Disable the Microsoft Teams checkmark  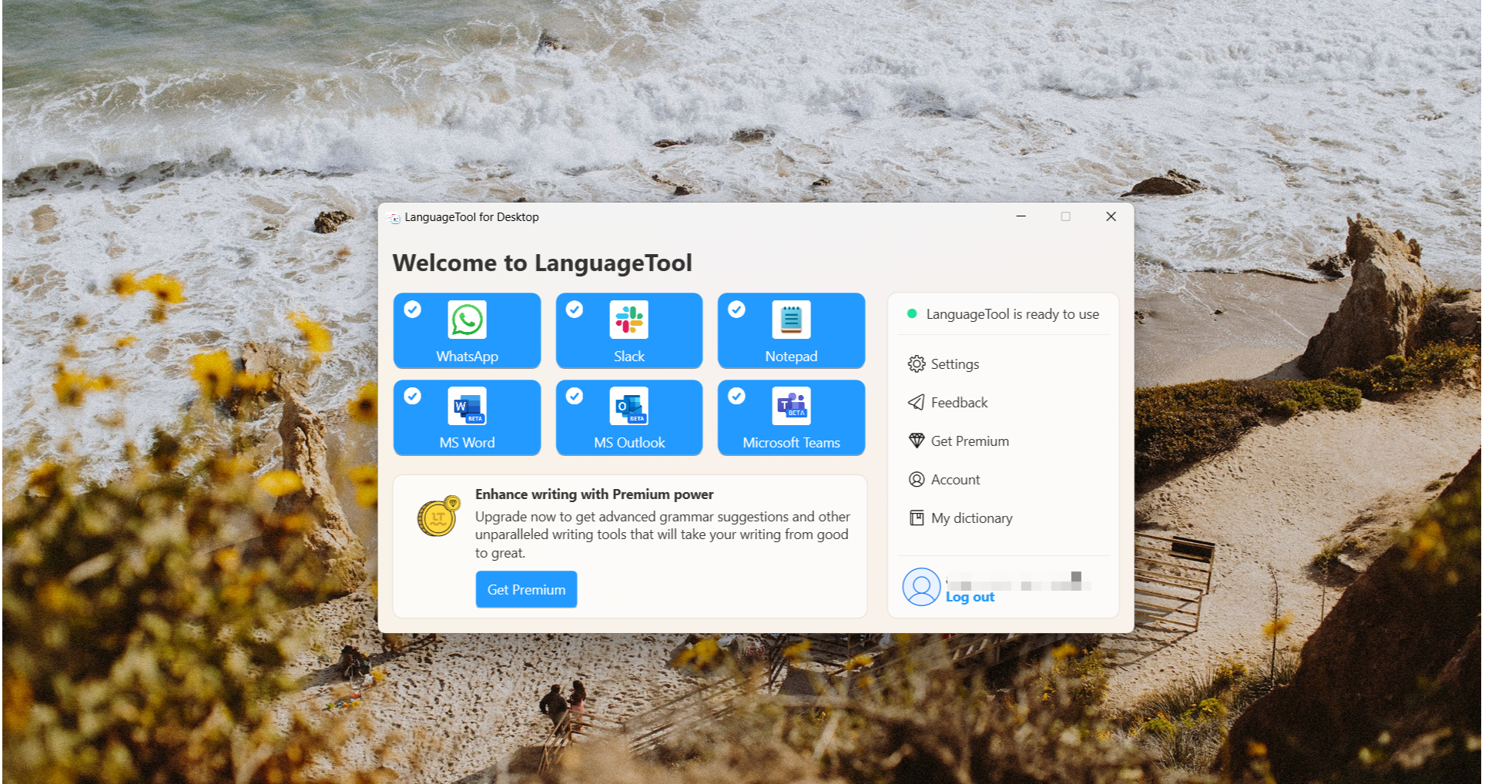737,396
